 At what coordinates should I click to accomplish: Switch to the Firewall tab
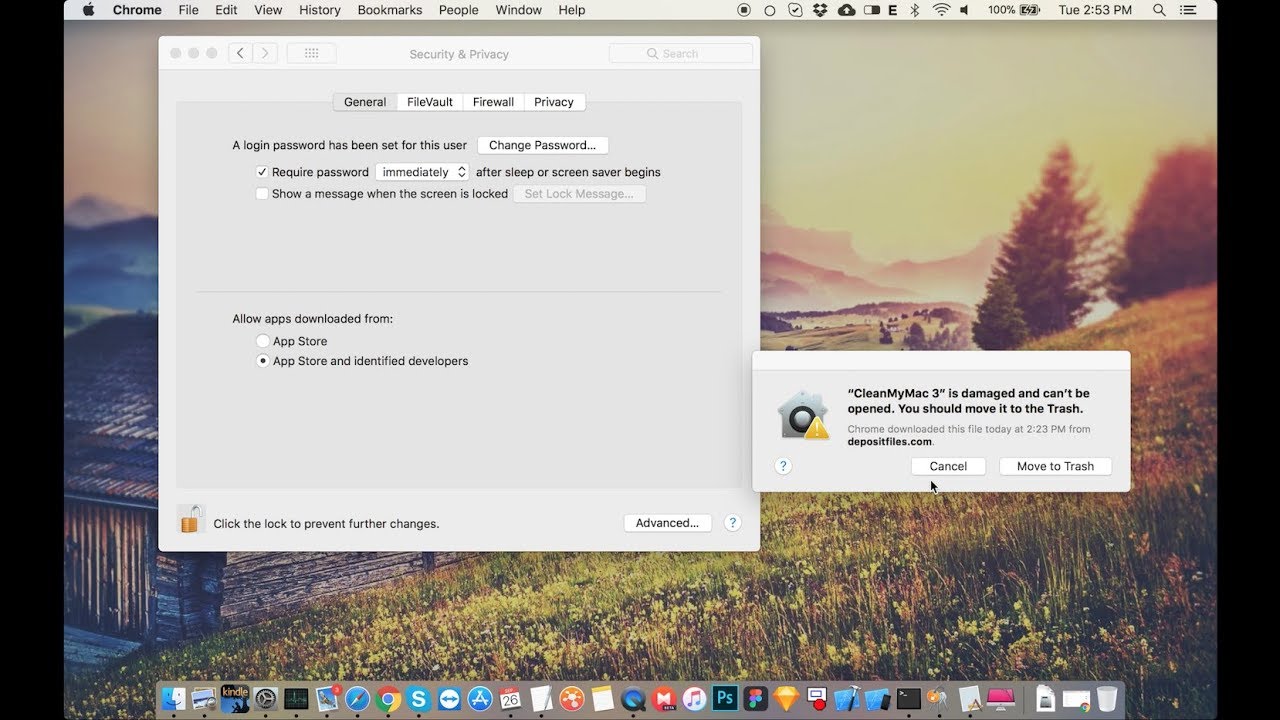pyautogui.click(x=493, y=102)
